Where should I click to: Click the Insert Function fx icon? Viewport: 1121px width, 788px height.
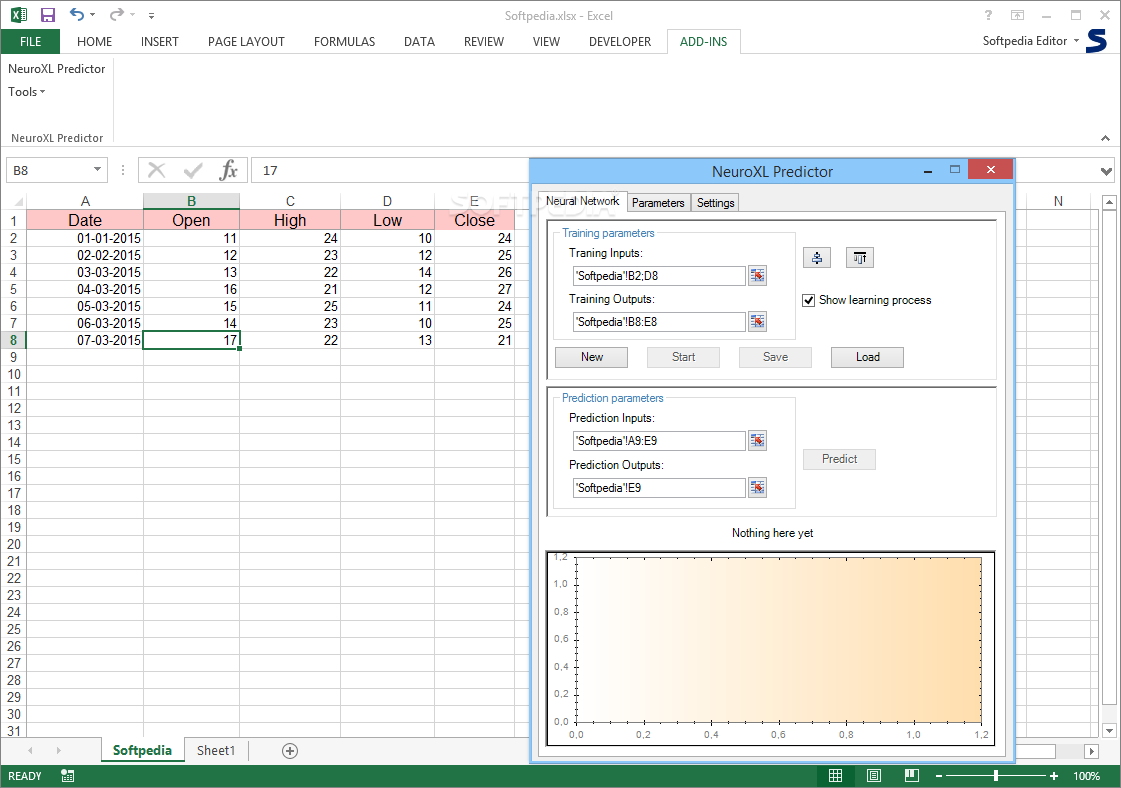(229, 170)
